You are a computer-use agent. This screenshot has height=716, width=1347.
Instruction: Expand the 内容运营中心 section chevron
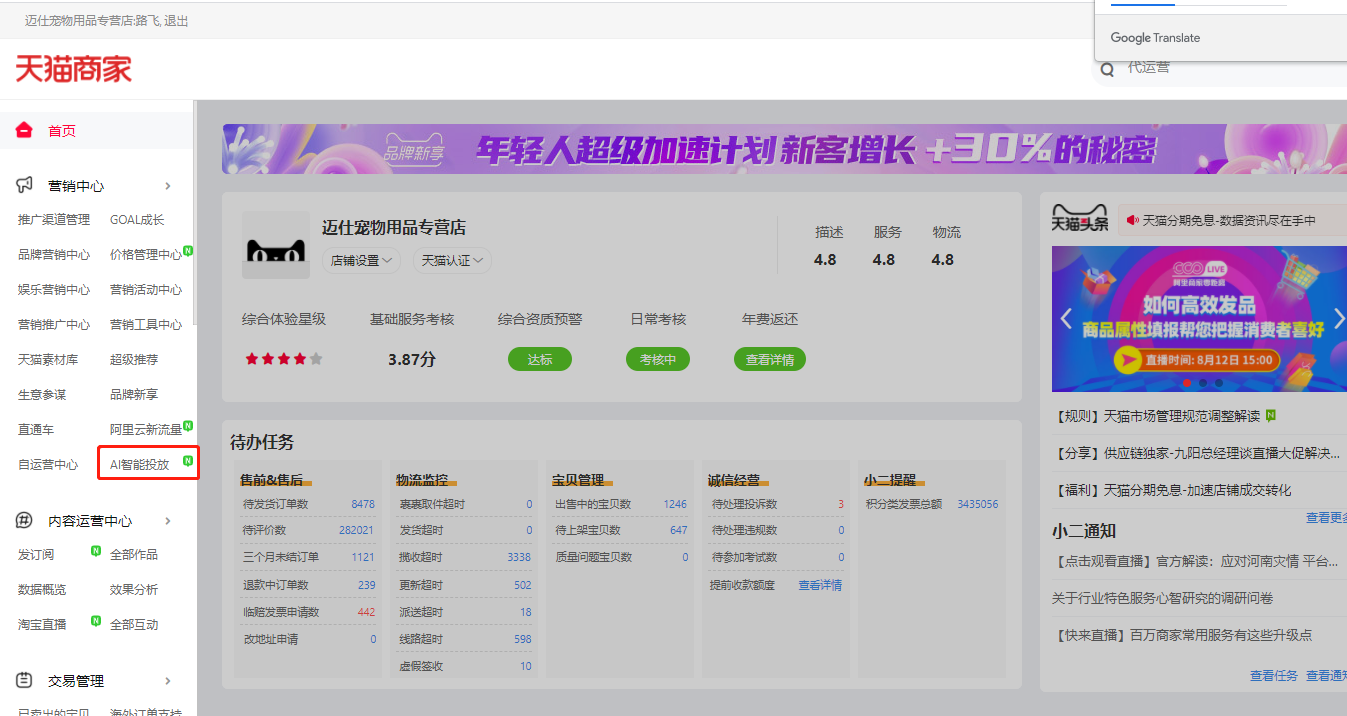[x=168, y=521]
